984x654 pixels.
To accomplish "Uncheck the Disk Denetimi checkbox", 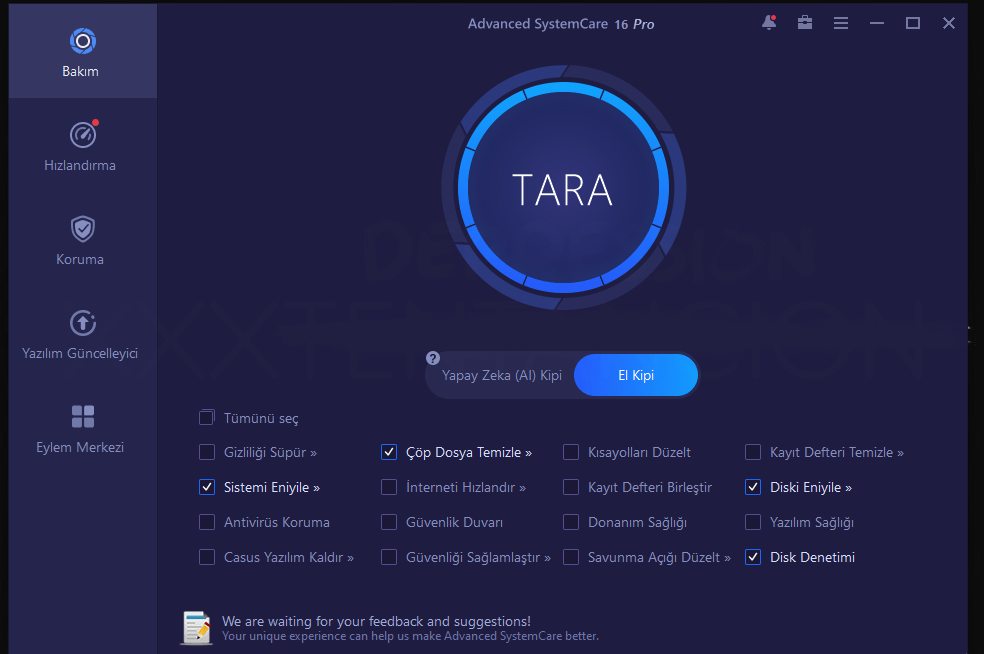I will point(753,557).
